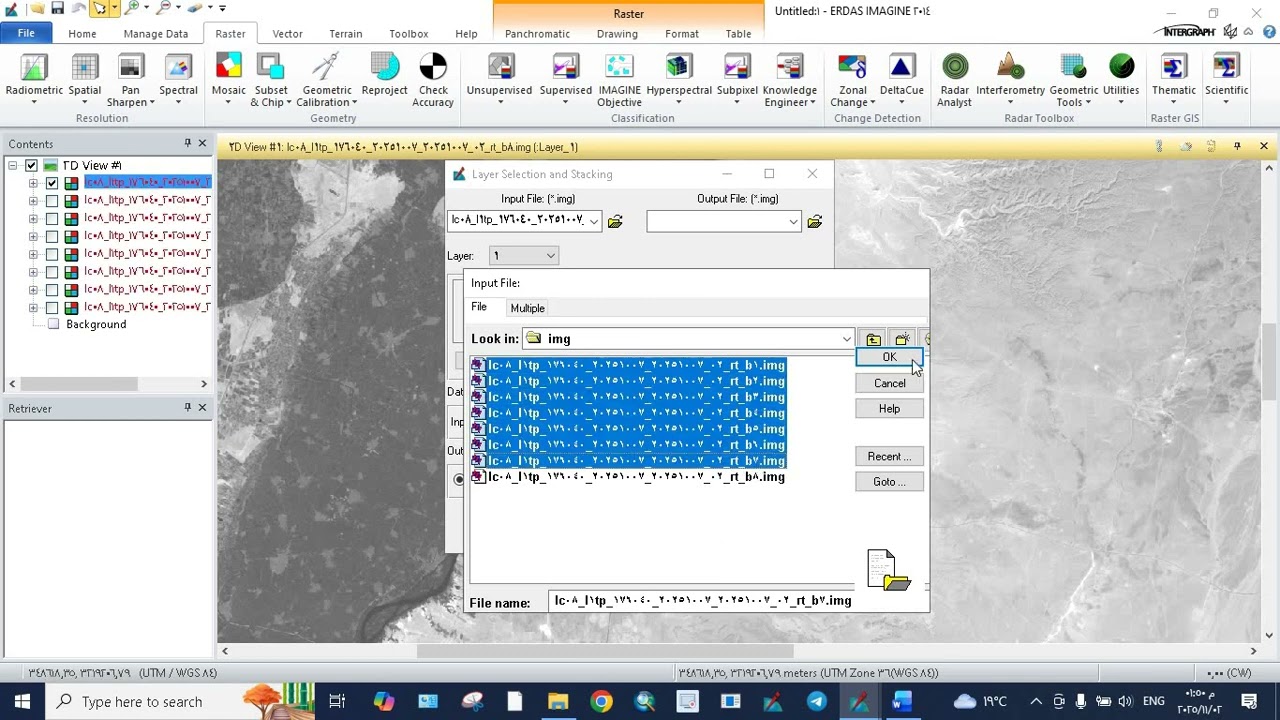This screenshot has height=720, width=1280.
Task: Open the File menu tab
Action: (26, 33)
